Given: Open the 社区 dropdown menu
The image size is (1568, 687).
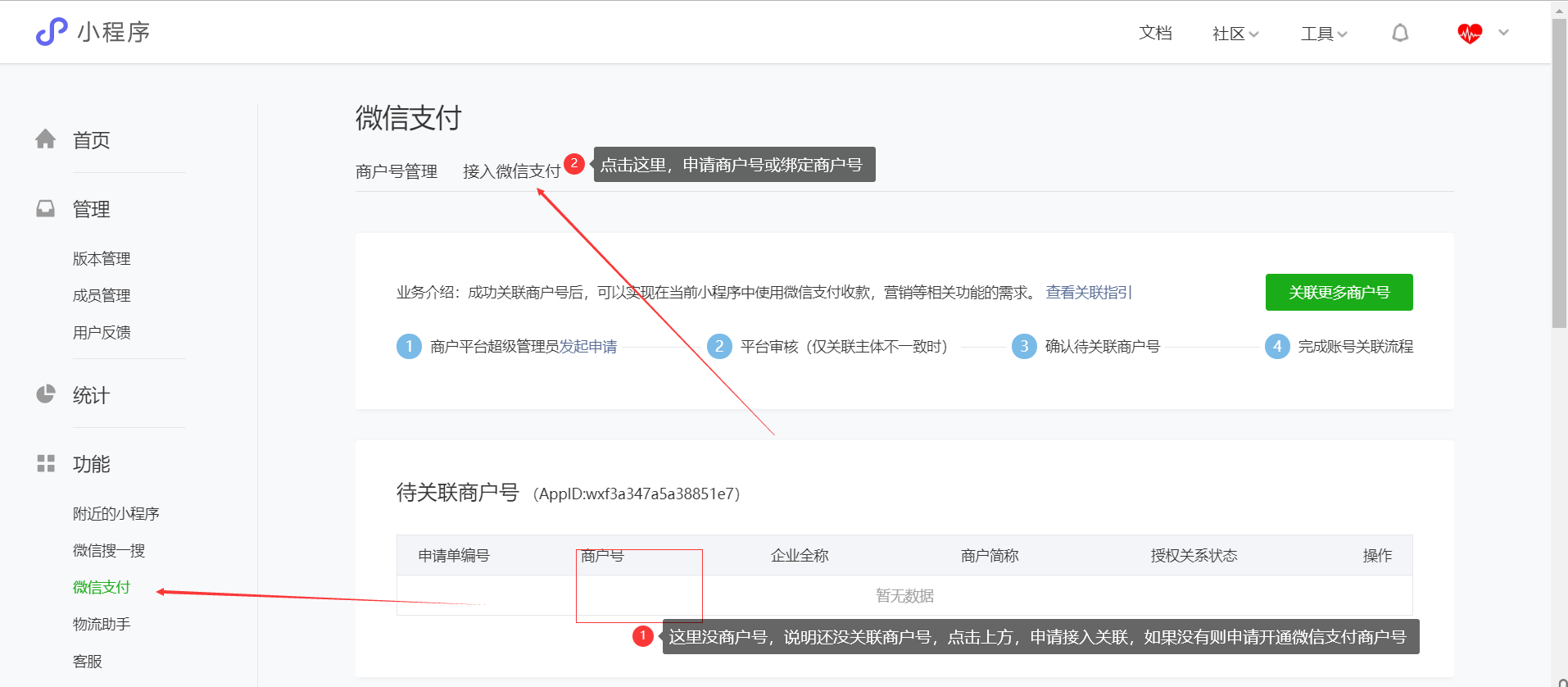Looking at the screenshot, I should [1235, 34].
